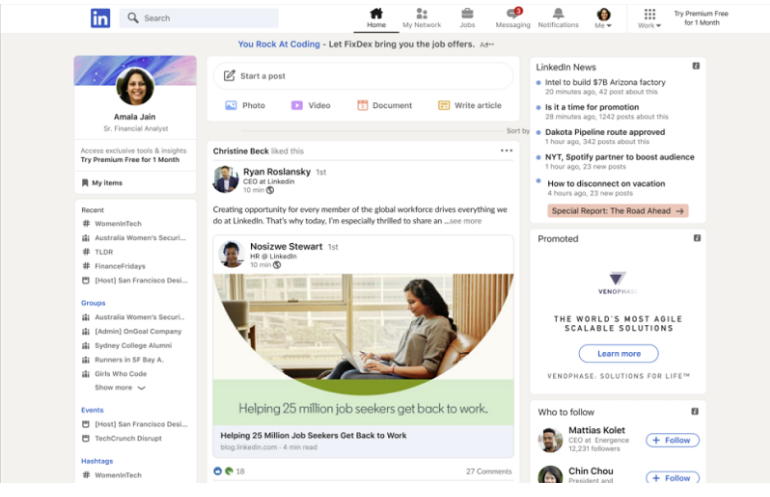Open the Notifications bell

pos(558,19)
